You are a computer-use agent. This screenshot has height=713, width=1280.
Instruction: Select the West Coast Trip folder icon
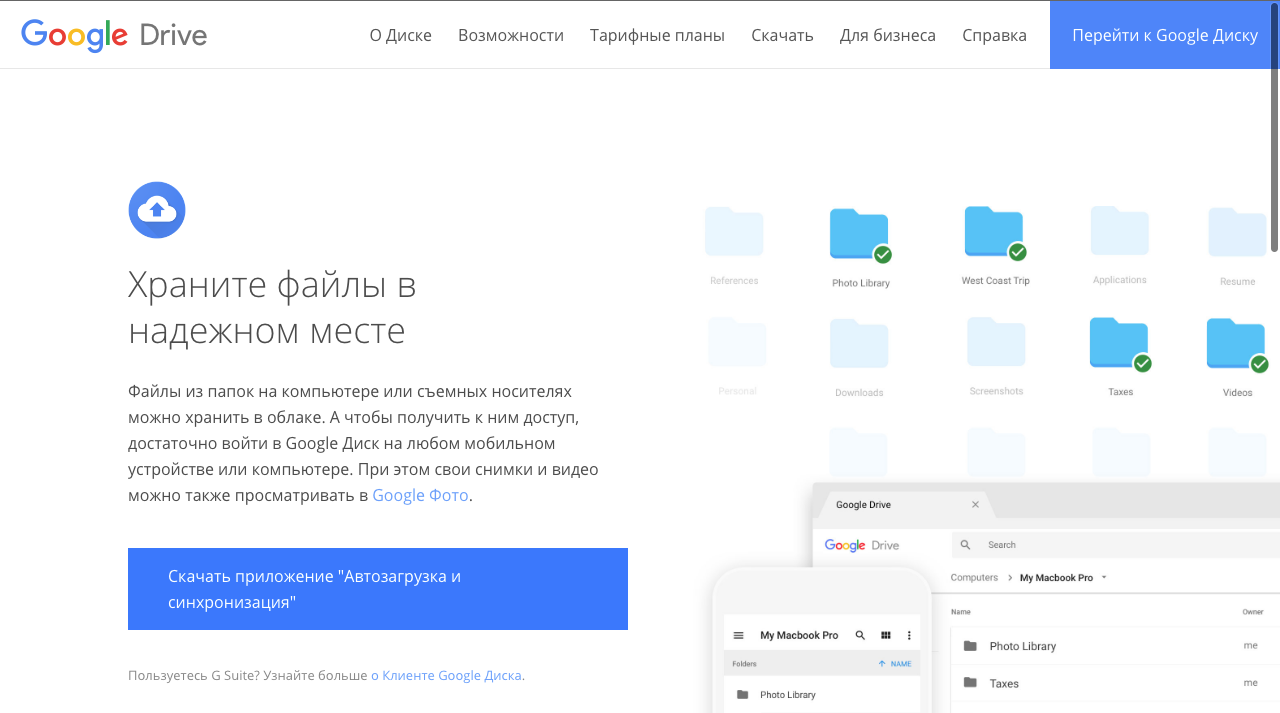pos(994,233)
